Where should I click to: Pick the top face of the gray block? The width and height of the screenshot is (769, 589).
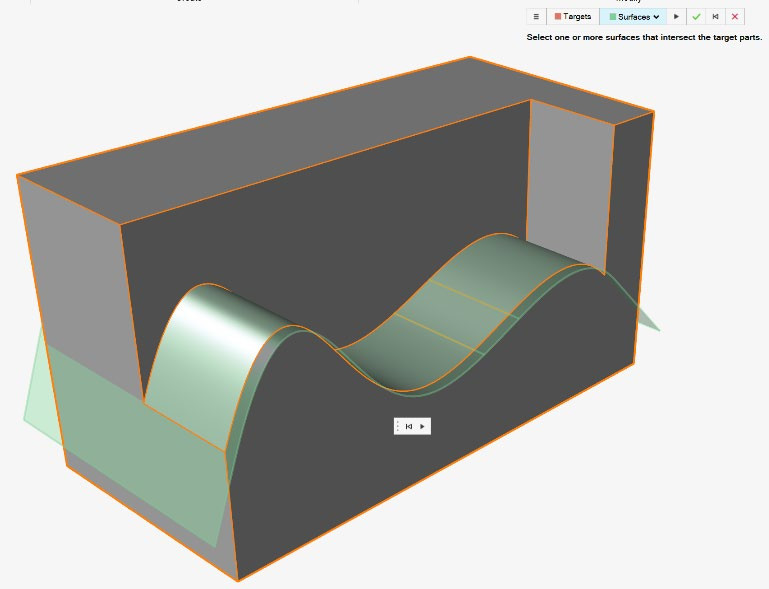[300, 140]
